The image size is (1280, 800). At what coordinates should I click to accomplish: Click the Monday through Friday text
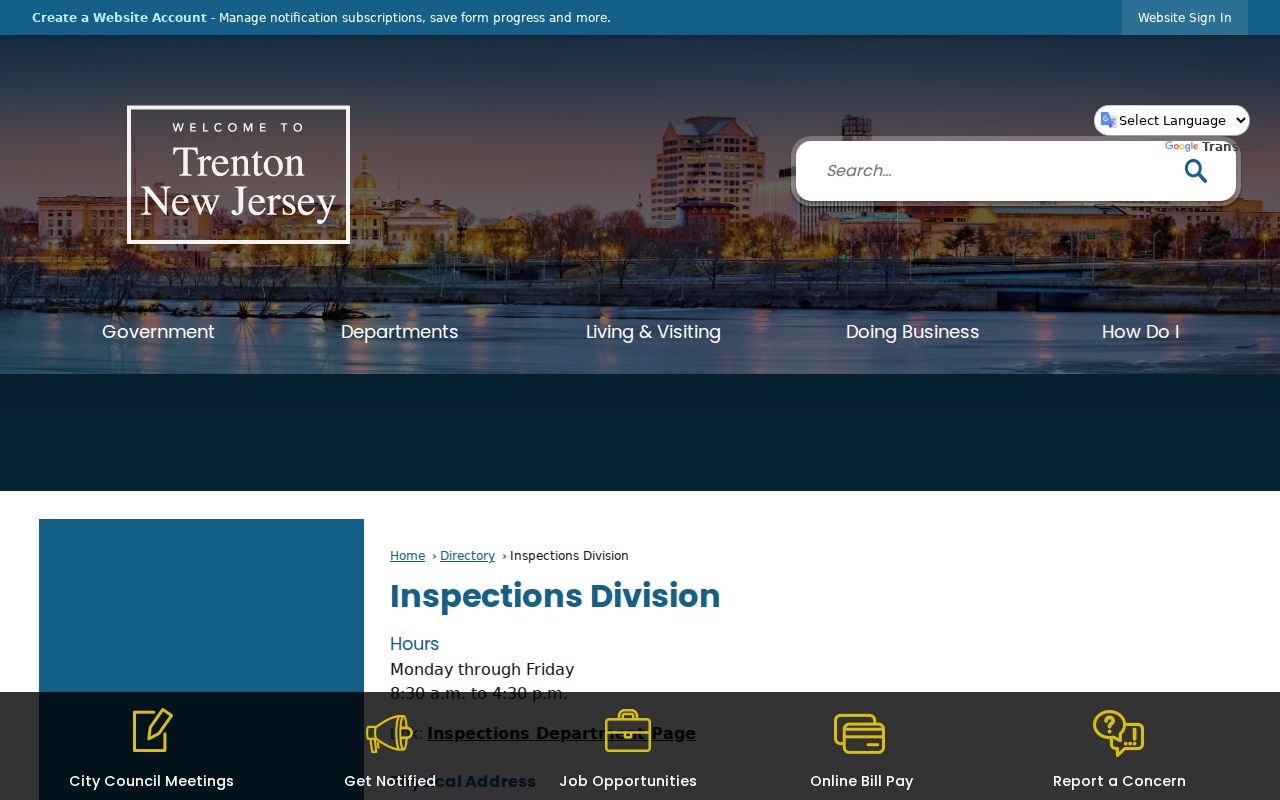[482, 669]
